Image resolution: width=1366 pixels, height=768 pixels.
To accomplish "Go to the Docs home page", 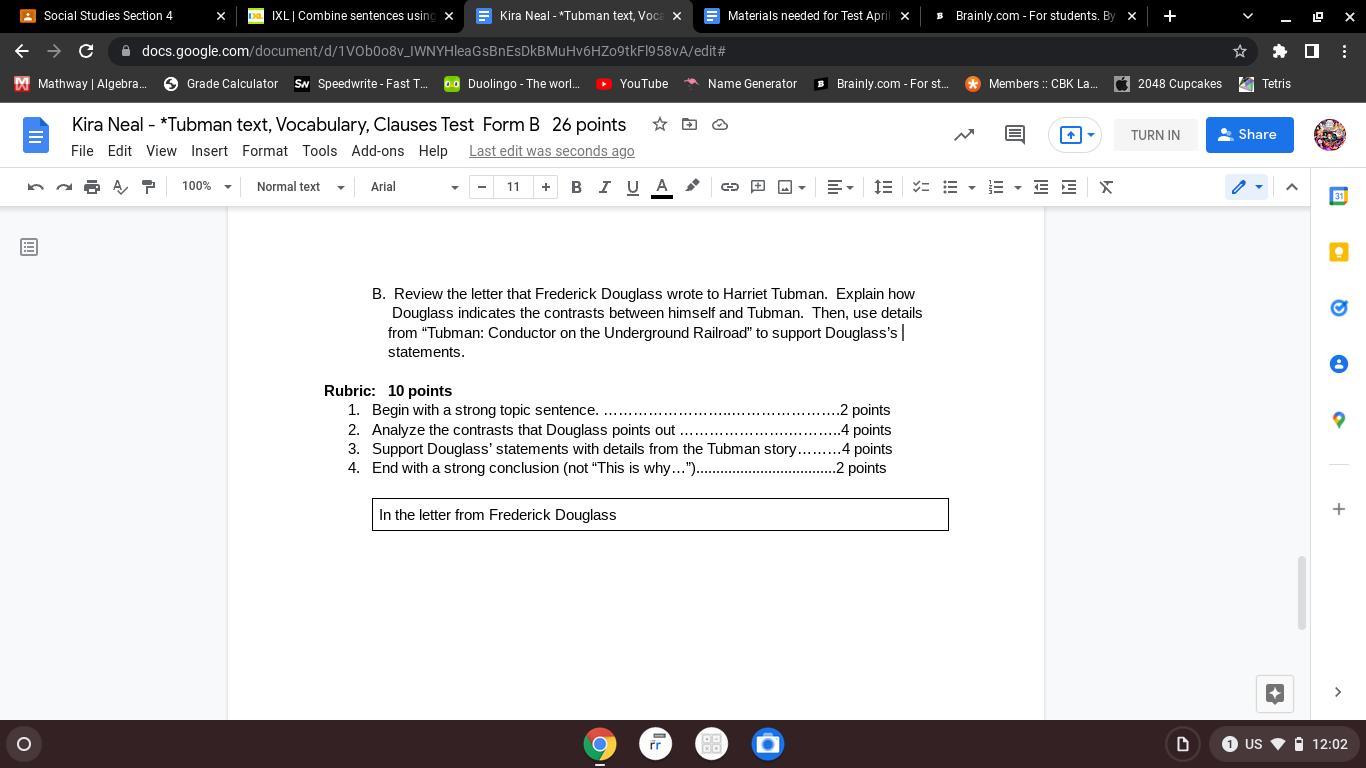I will 36,135.
